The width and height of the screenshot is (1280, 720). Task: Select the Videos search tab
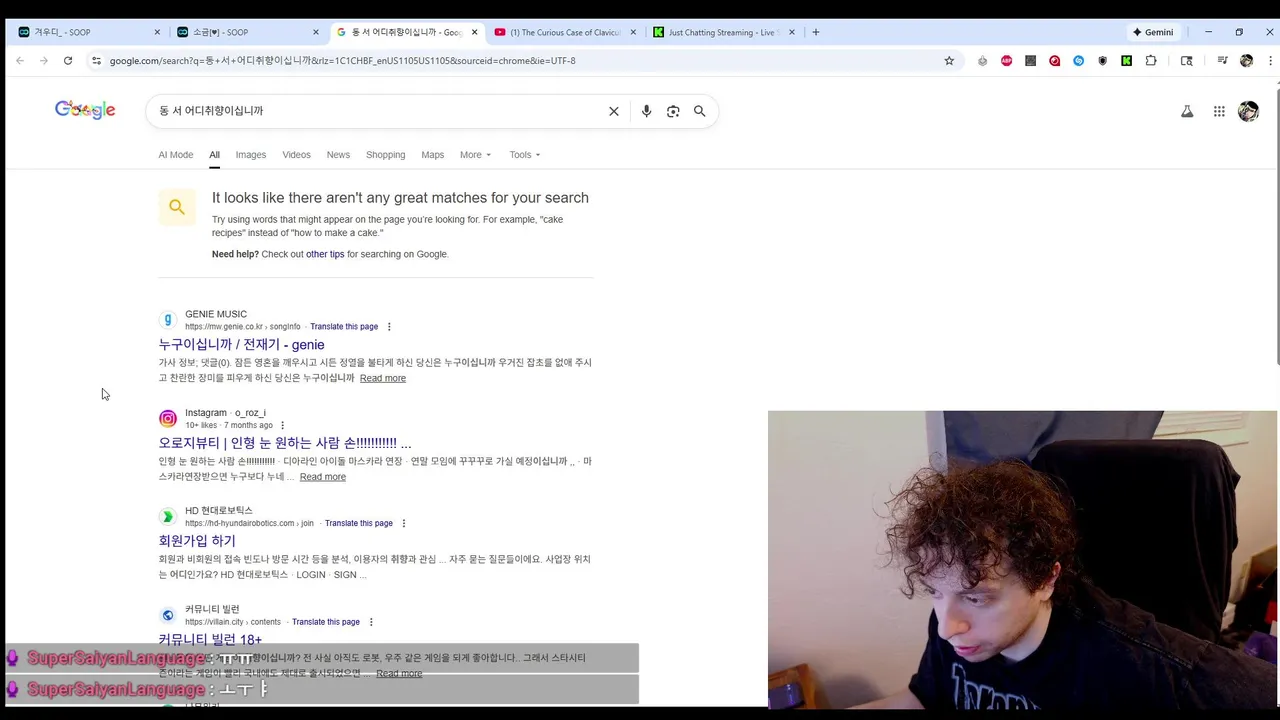296,155
